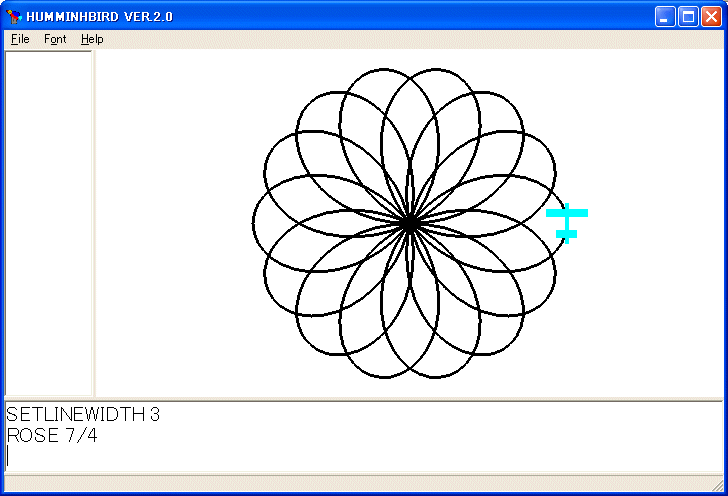This screenshot has height=496, width=728.
Task: Minimize the Humminhbird window
Action: tap(665, 17)
